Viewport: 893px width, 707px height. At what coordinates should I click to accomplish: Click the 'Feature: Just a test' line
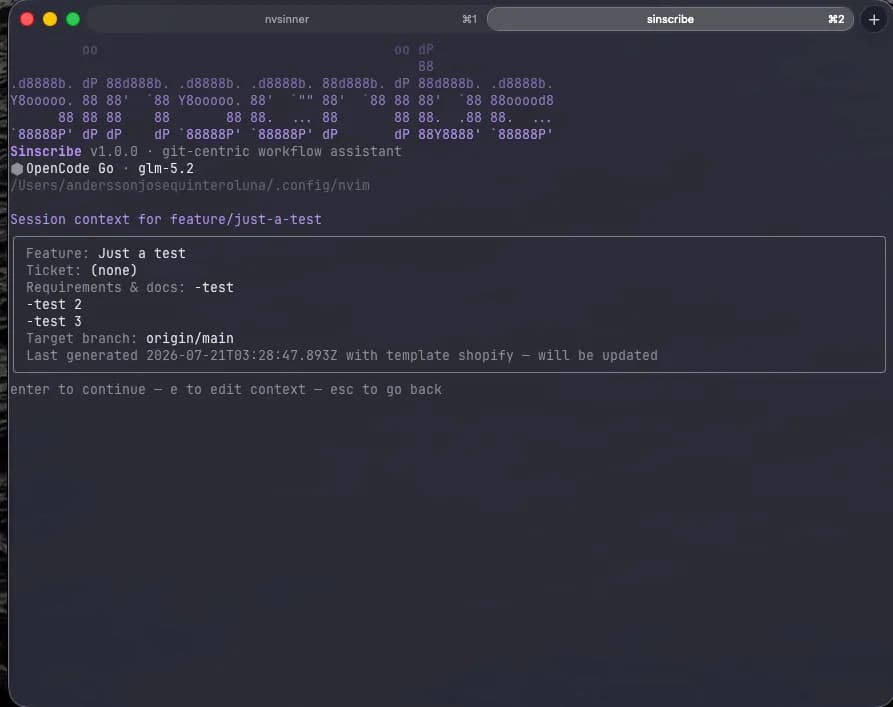106,254
